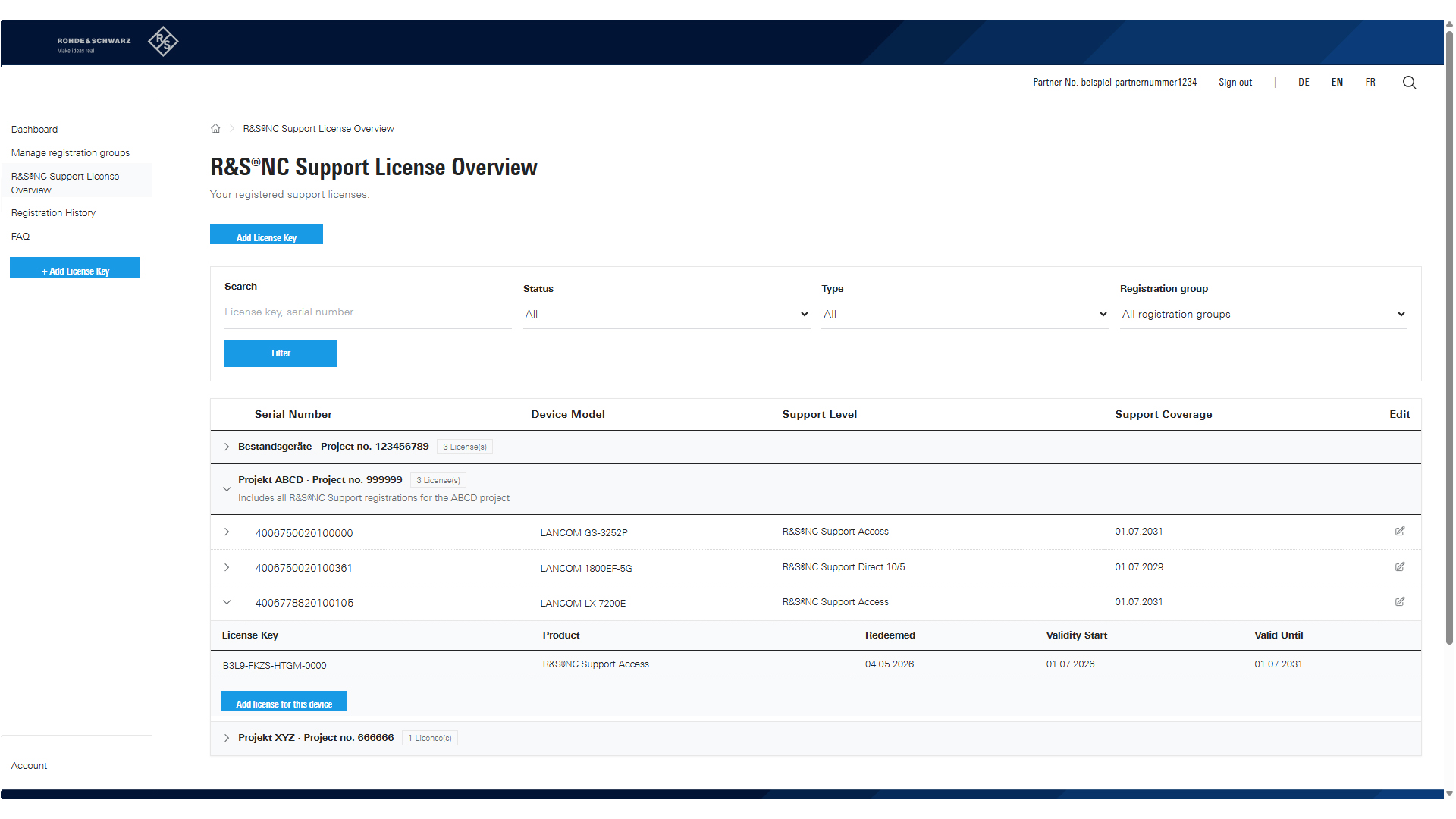Viewport: 1456px width, 819px height.
Task: Switch language to EN
Action: [x=1337, y=83]
